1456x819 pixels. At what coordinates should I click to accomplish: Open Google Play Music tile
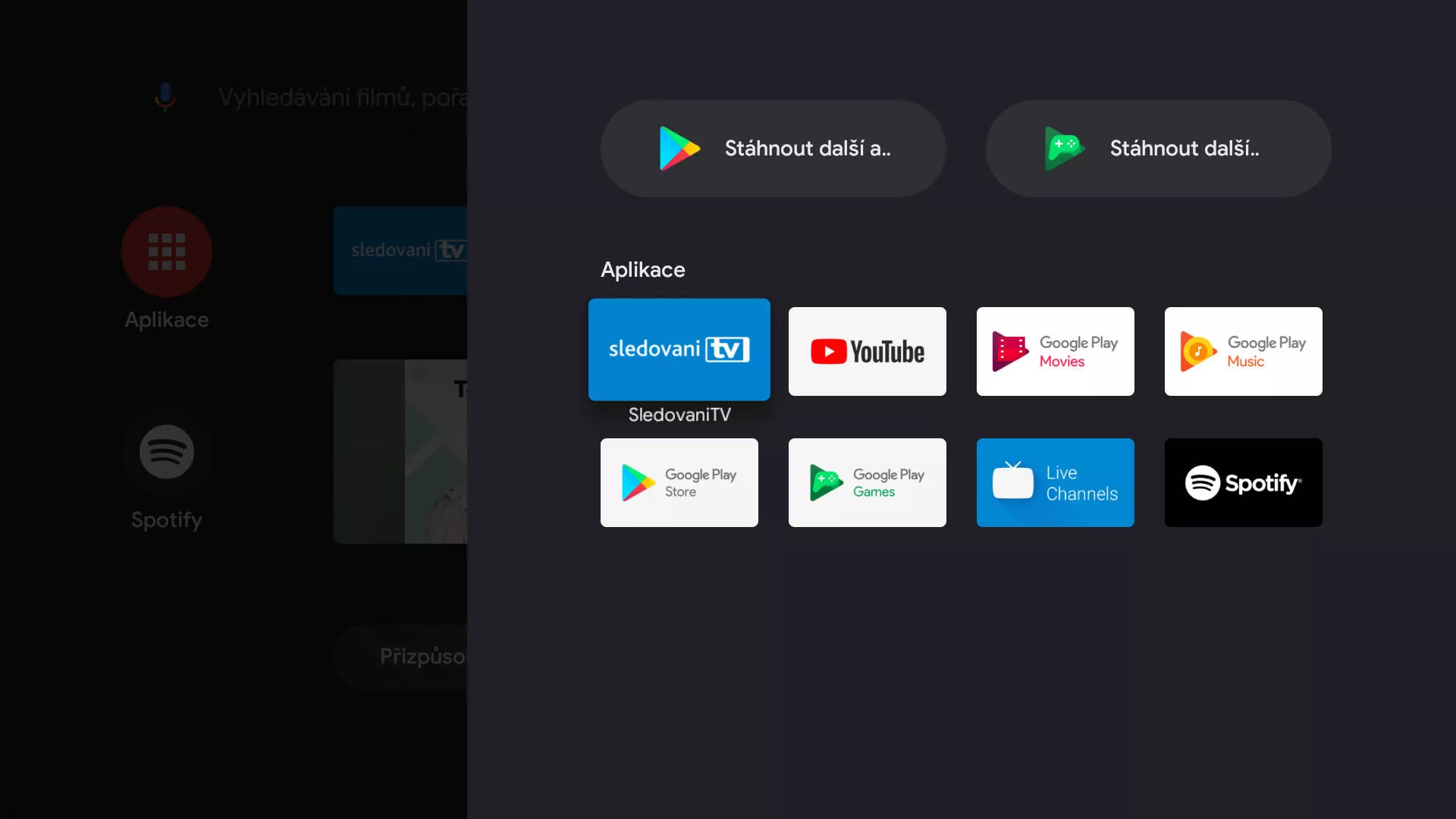[x=1244, y=351]
